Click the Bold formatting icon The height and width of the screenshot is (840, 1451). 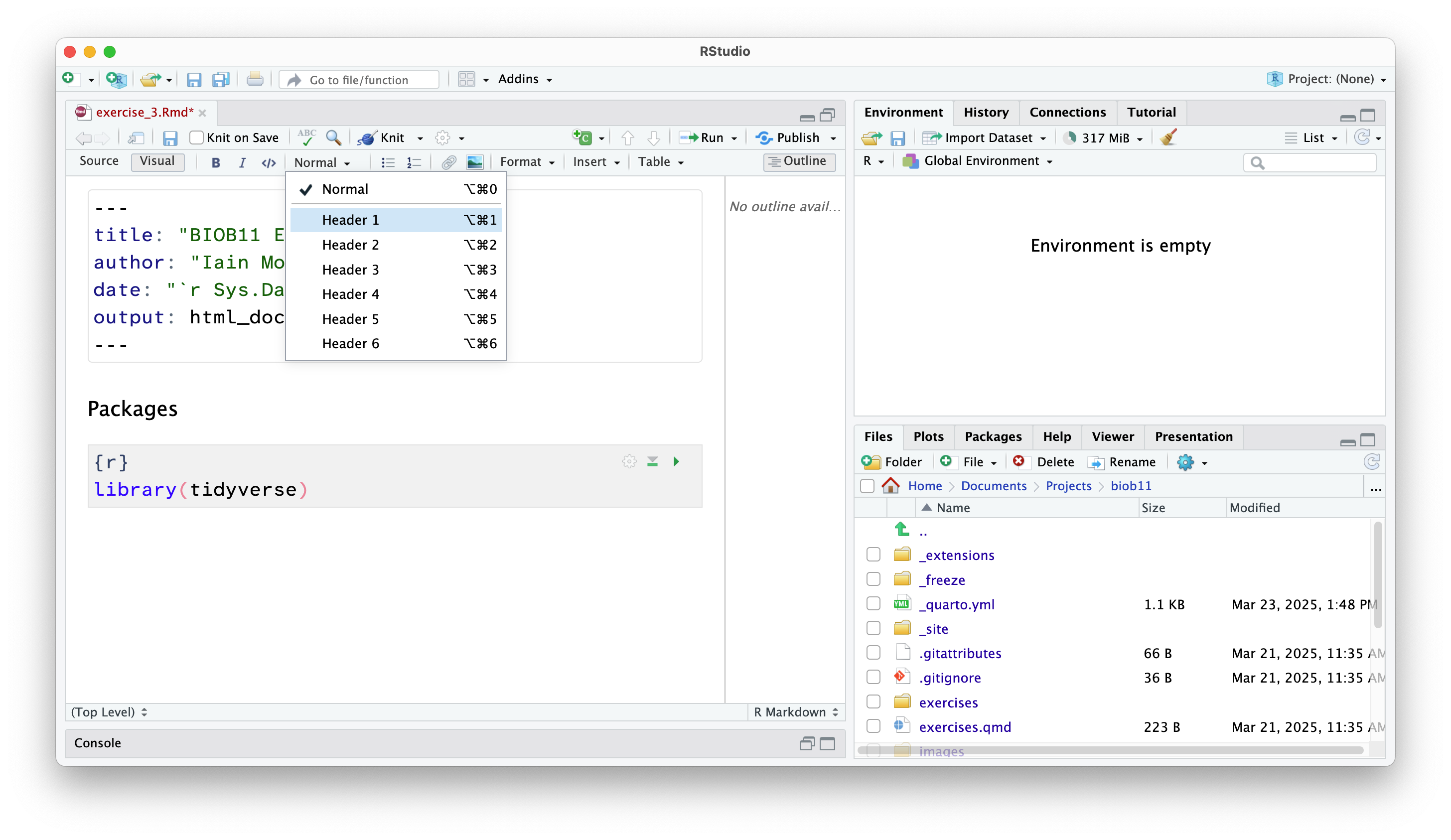coord(215,163)
